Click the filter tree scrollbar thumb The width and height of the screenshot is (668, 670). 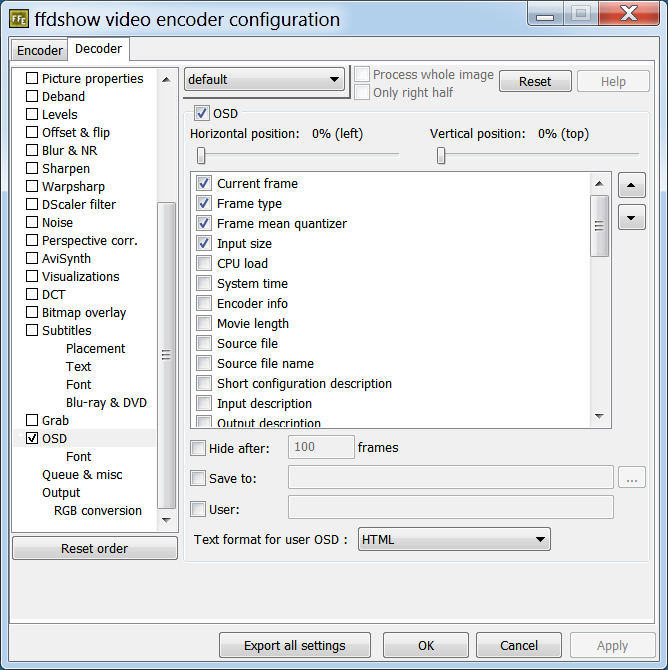[167, 355]
